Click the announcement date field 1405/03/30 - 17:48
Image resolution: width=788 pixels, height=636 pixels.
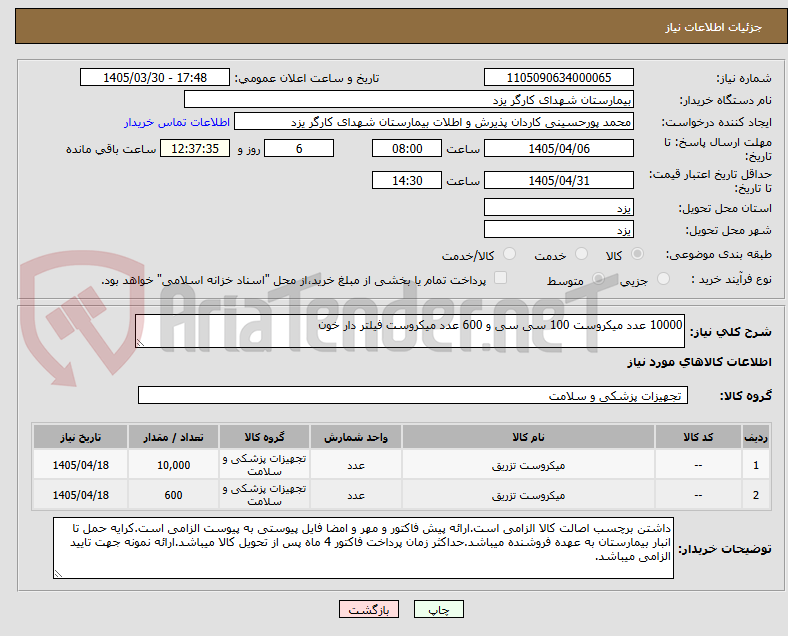click(x=155, y=77)
